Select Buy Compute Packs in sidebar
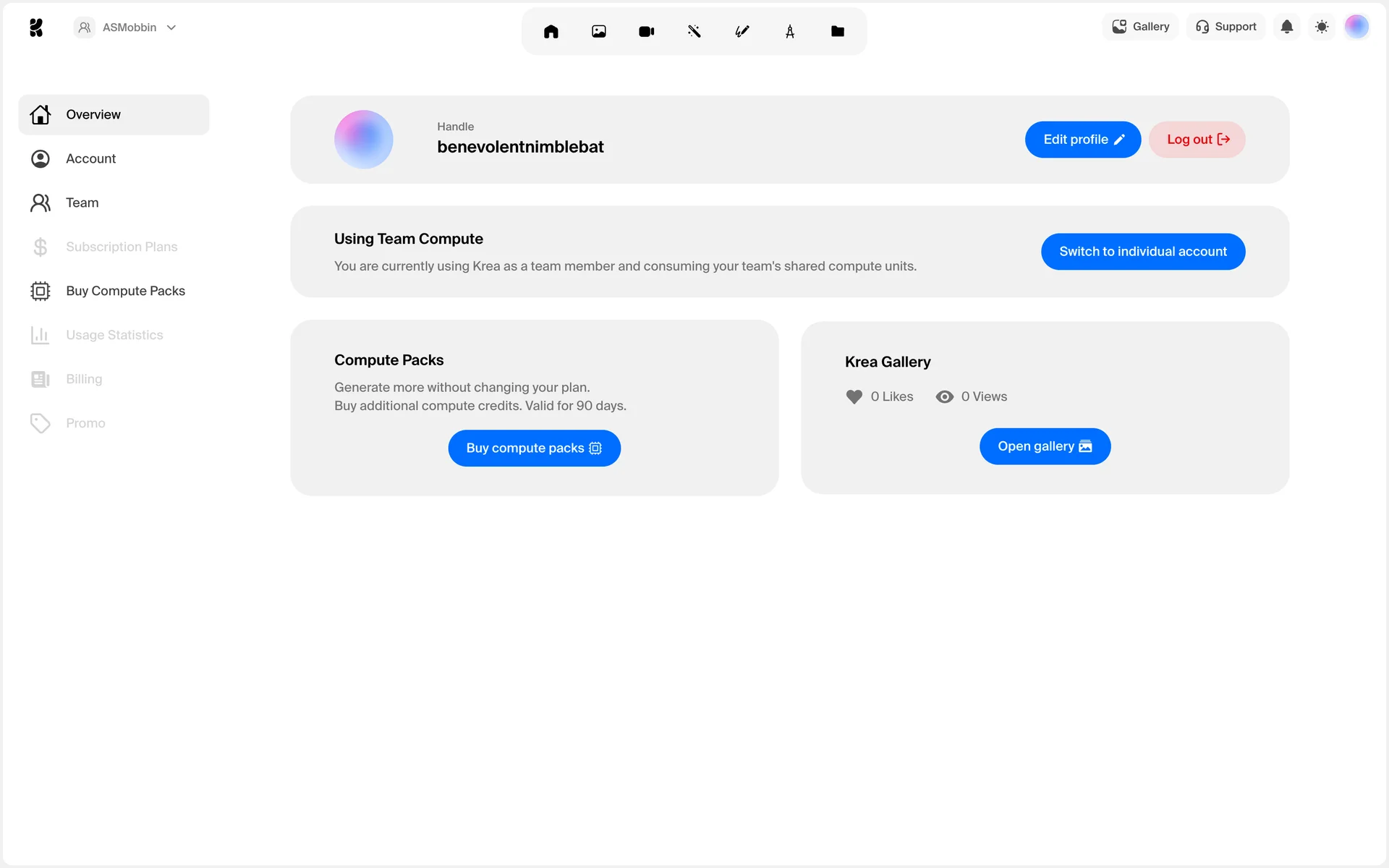Image resolution: width=1389 pixels, height=868 pixels. click(x=125, y=291)
